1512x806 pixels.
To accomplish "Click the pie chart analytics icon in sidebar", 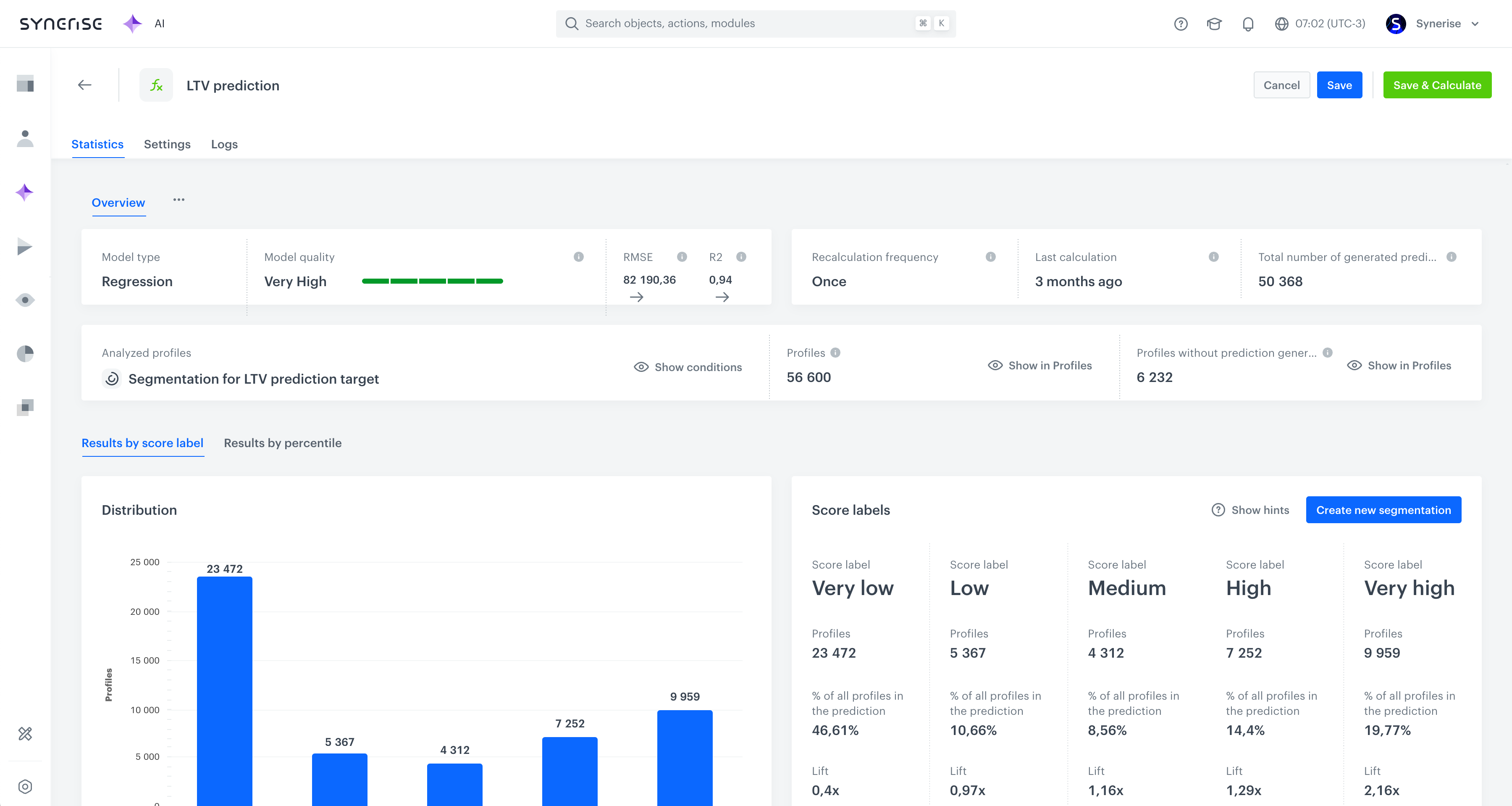I will pos(25,354).
